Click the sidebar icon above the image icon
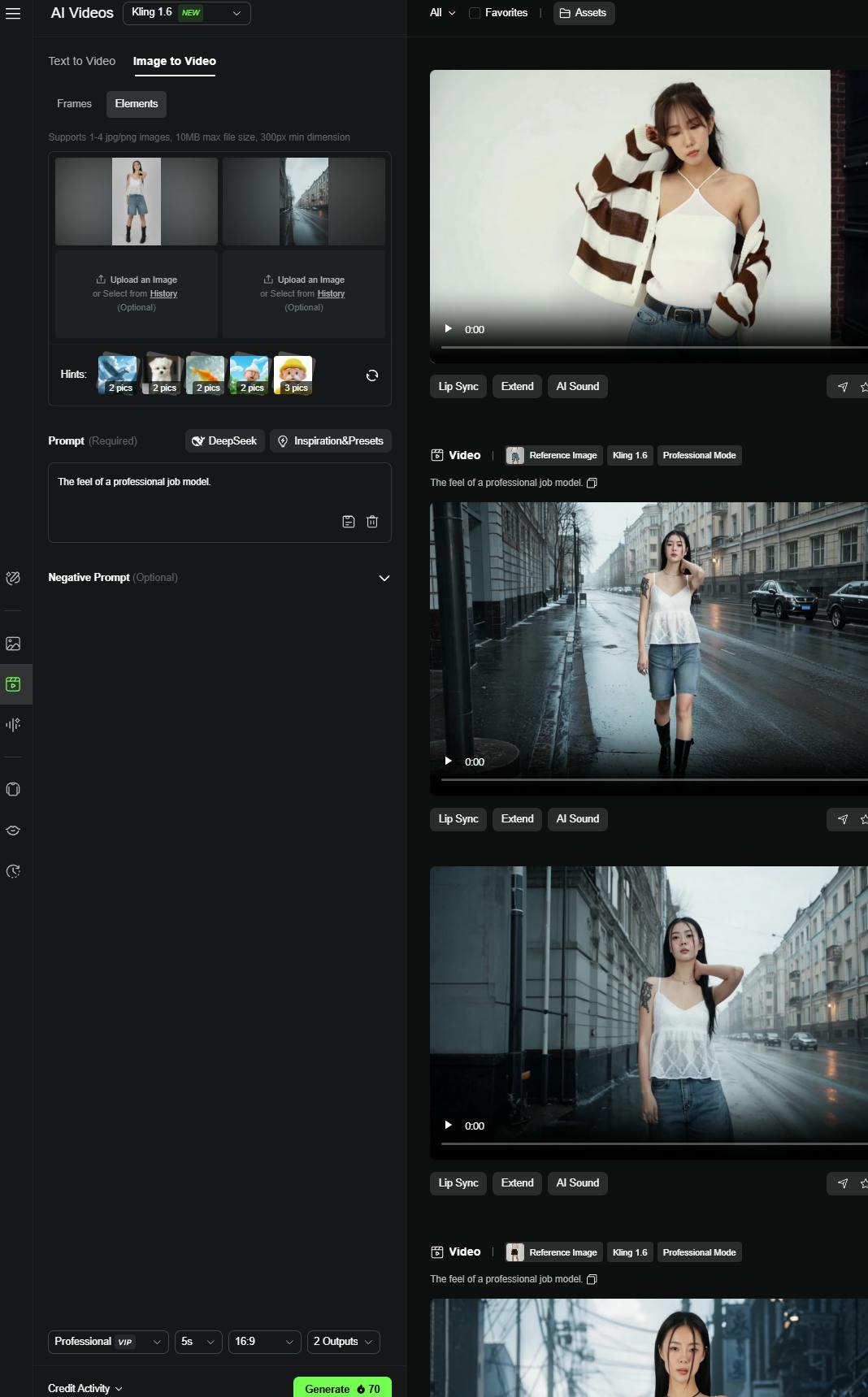Viewport: 868px width, 1397px height. point(13,578)
